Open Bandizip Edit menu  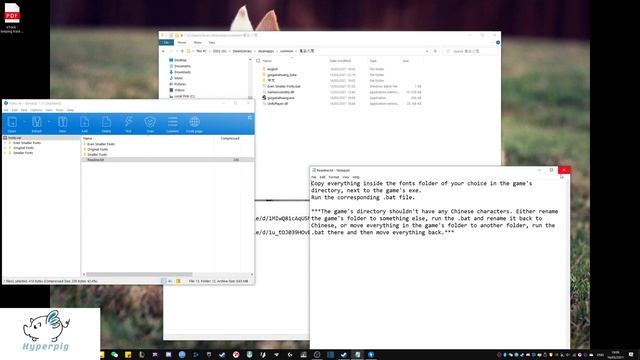15,110
